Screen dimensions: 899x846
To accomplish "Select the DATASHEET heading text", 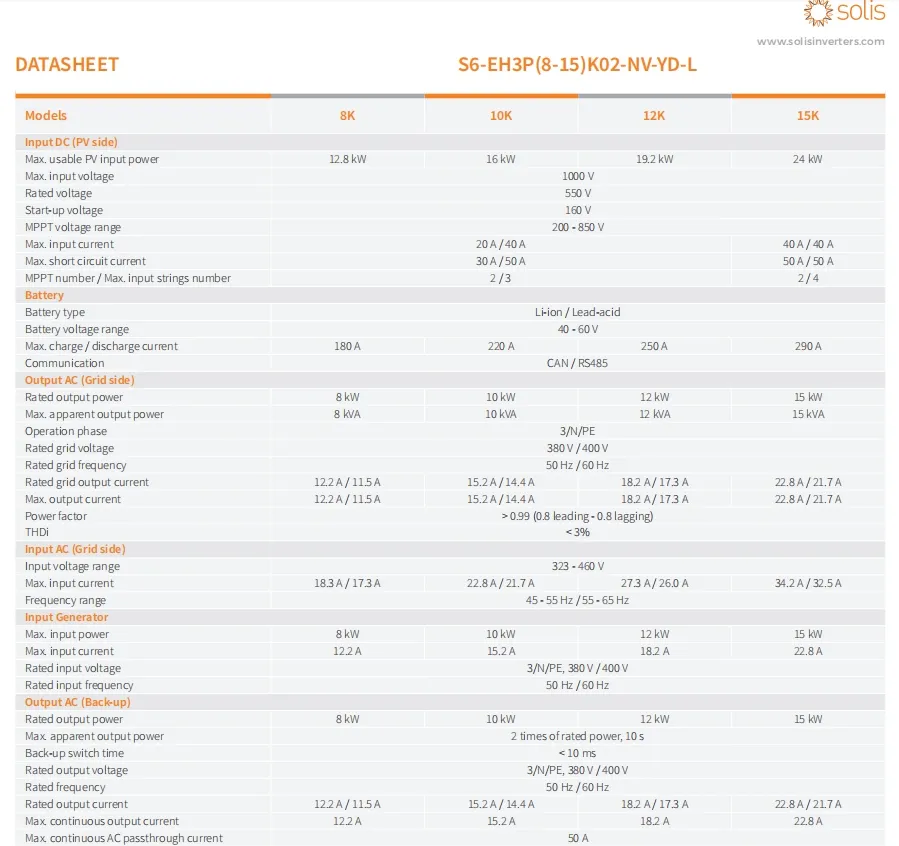I will click(x=67, y=64).
